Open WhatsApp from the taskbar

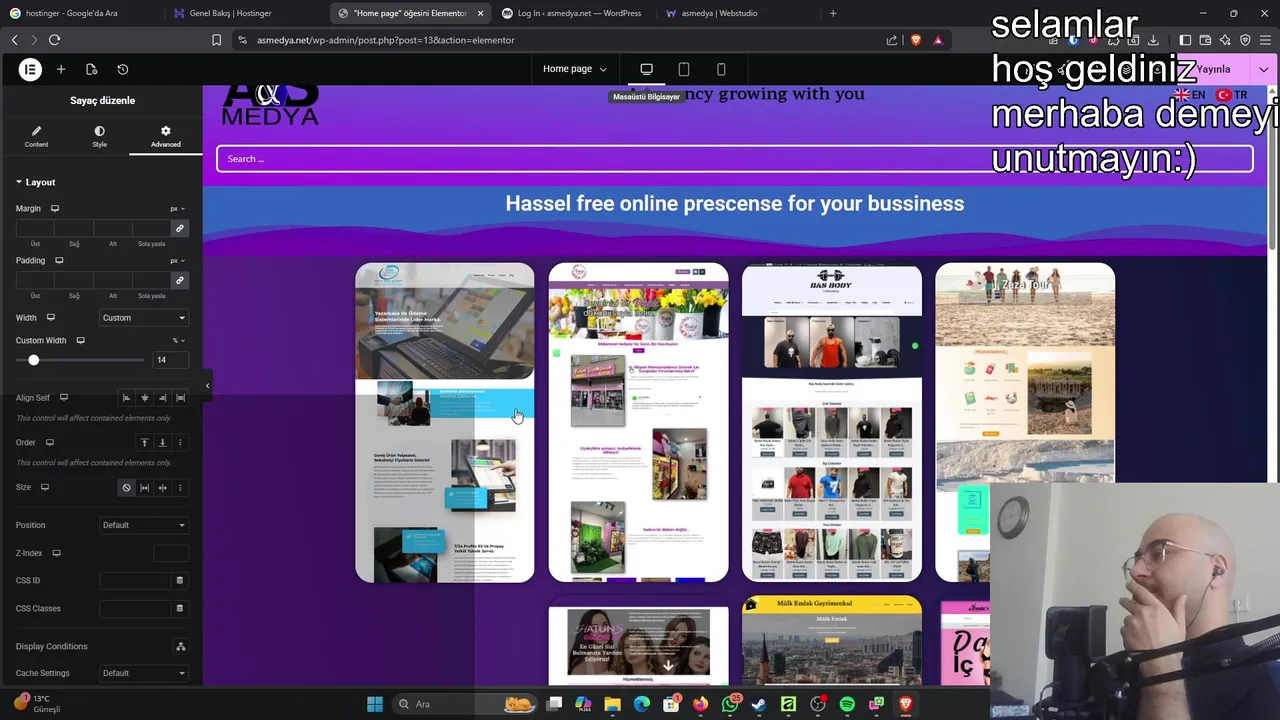[x=730, y=704]
